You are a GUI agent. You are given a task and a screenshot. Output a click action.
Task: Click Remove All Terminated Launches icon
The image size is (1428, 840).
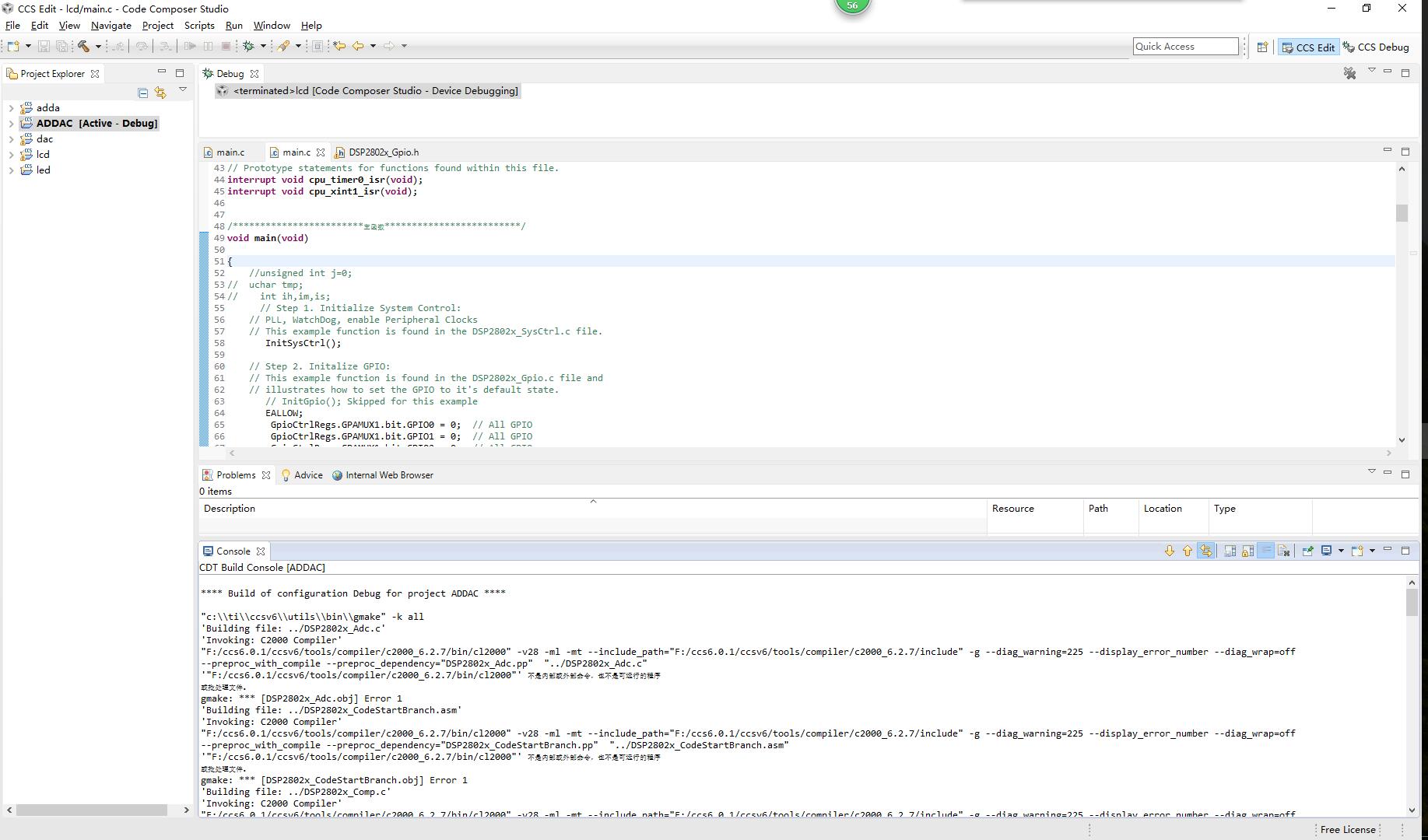coord(1349,73)
